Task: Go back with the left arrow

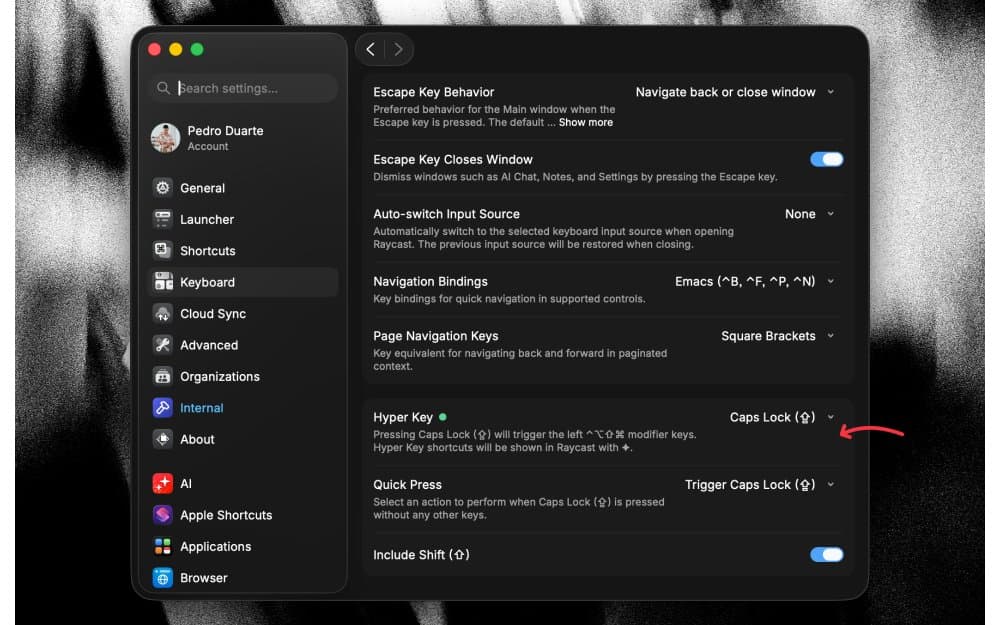Action: pyautogui.click(x=371, y=49)
